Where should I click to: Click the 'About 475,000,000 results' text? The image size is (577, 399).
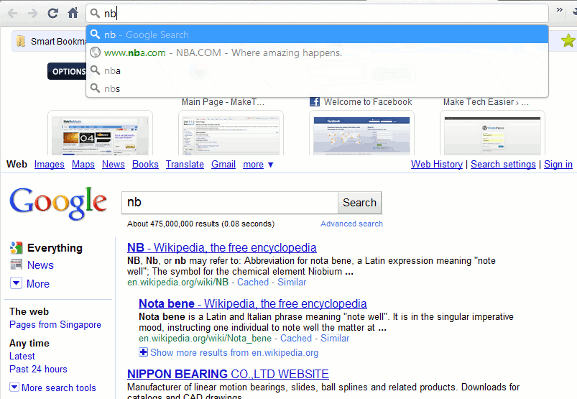[201, 224]
